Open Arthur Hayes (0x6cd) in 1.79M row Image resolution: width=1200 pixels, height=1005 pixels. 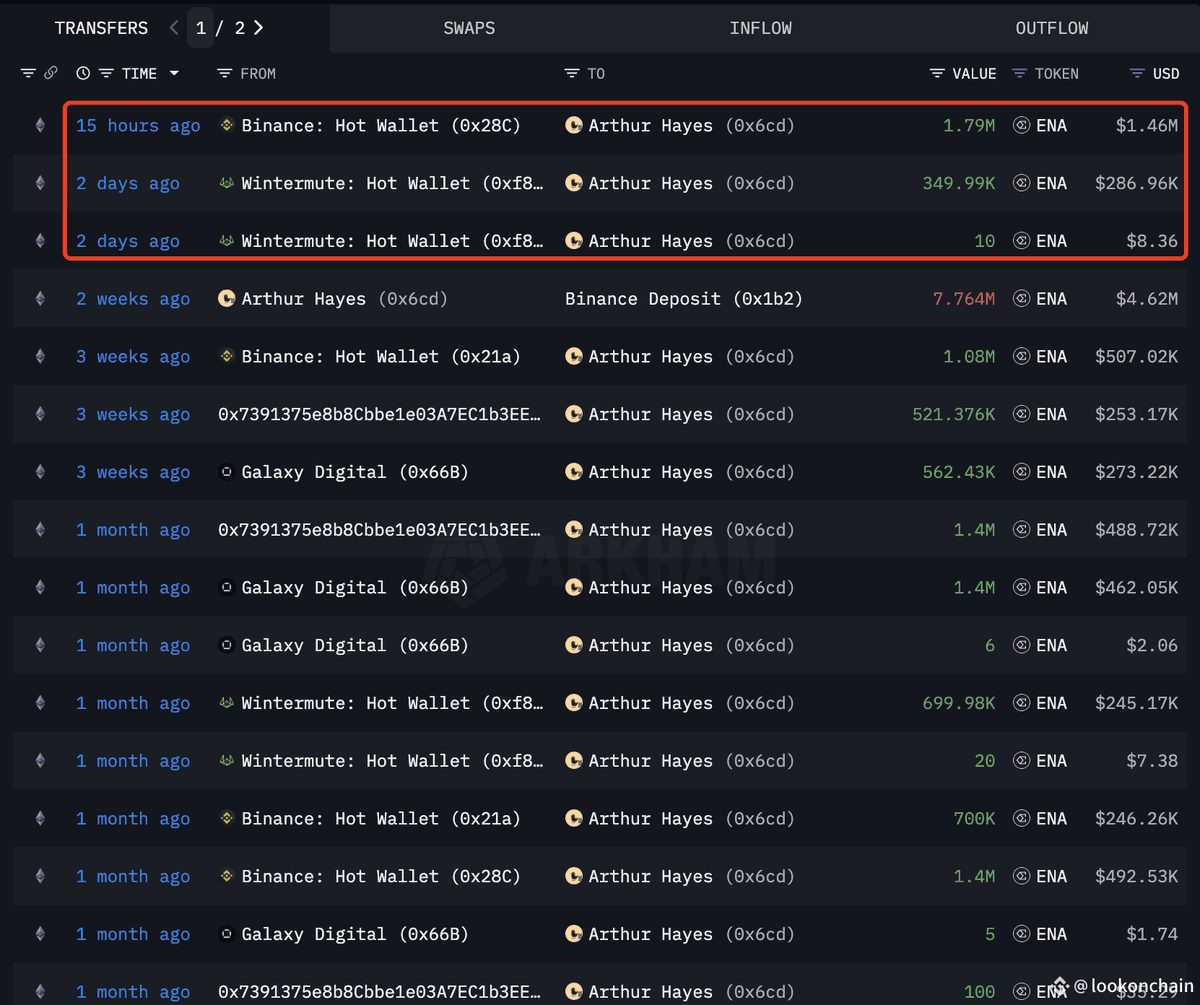coord(692,125)
